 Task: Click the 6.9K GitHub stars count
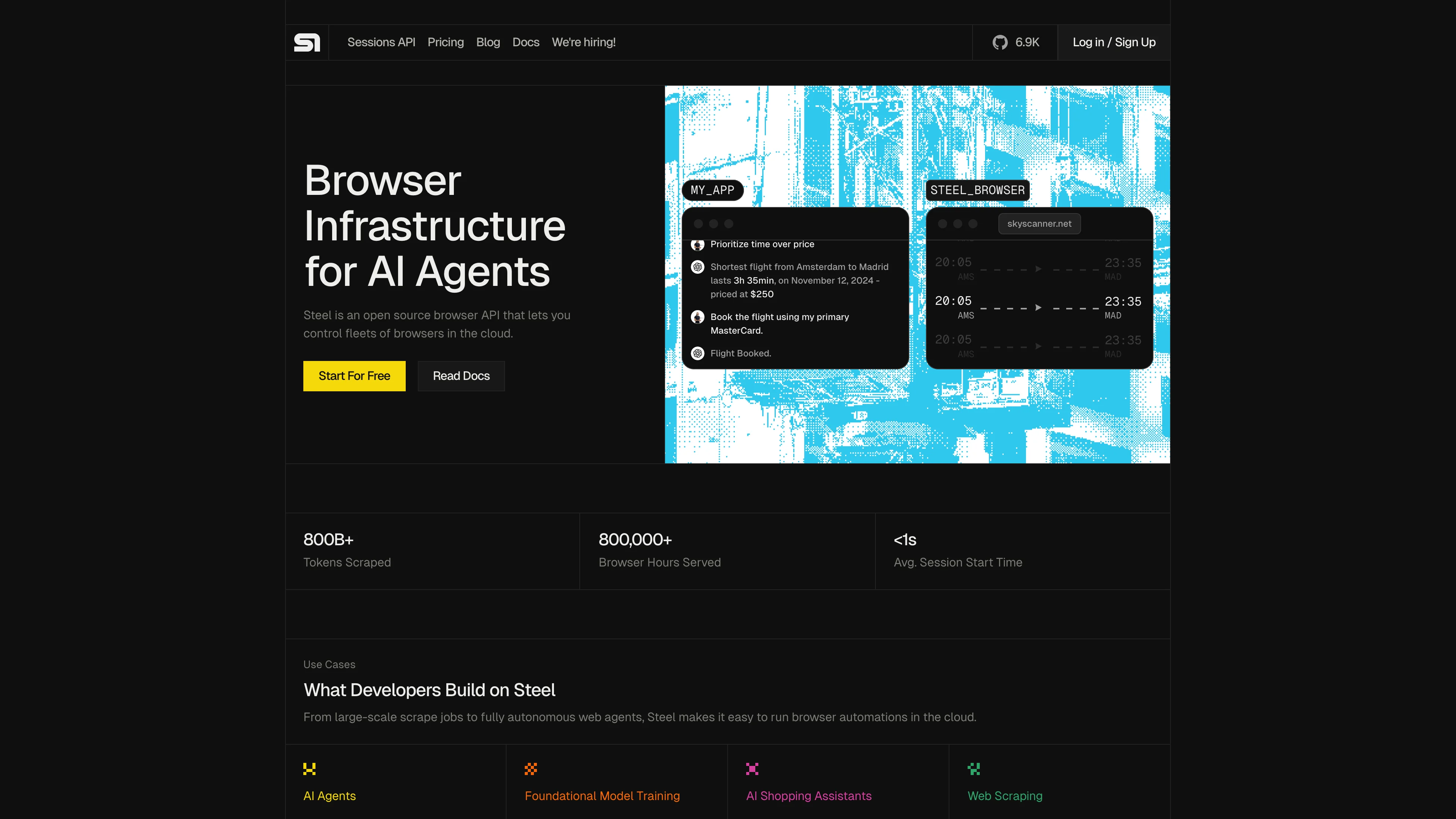1027,42
